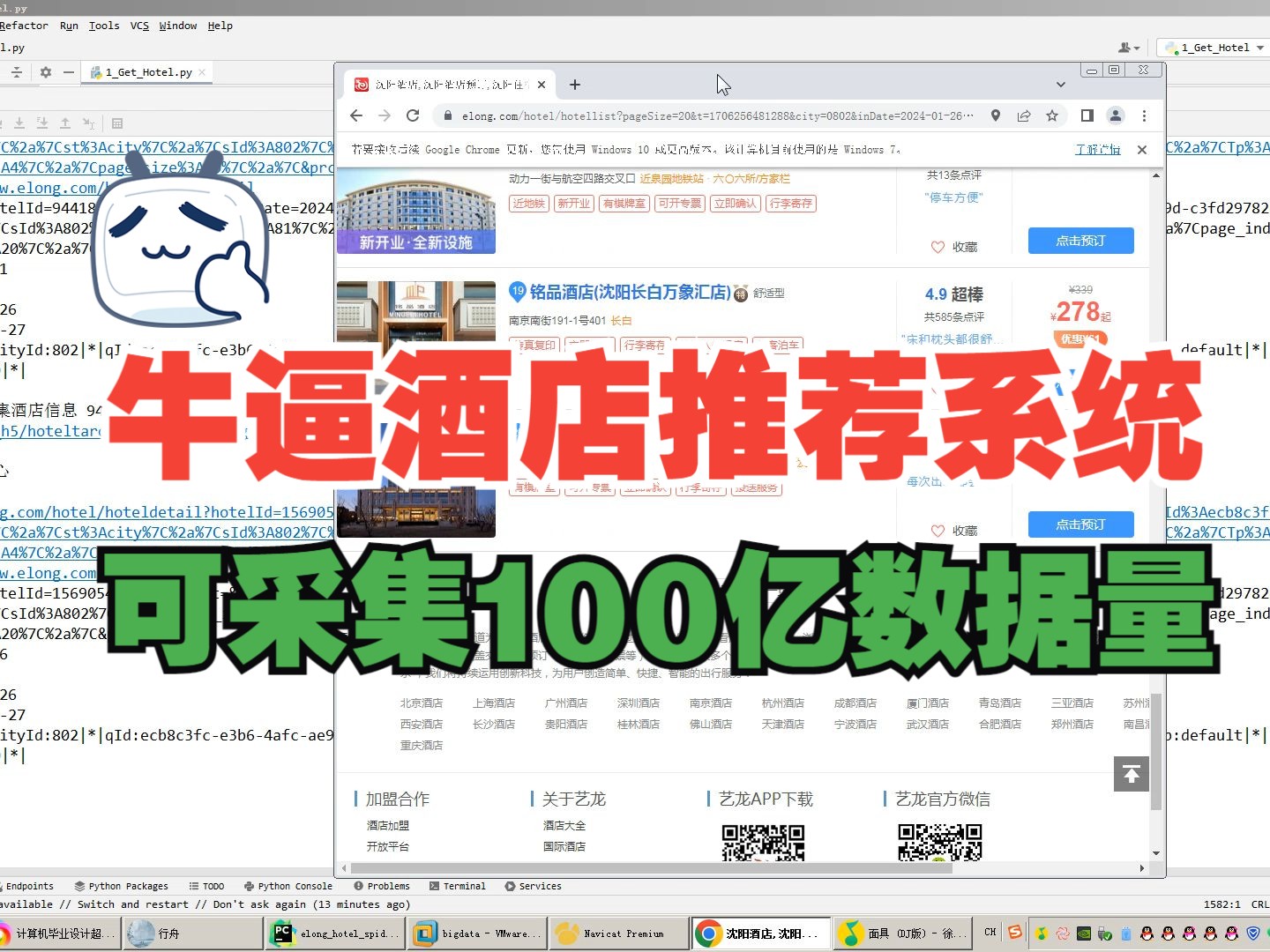This screenshot has height=952, width=1270.
Task: Click the first hotel's 点击预订 button
Action: tap(1081, 241)
